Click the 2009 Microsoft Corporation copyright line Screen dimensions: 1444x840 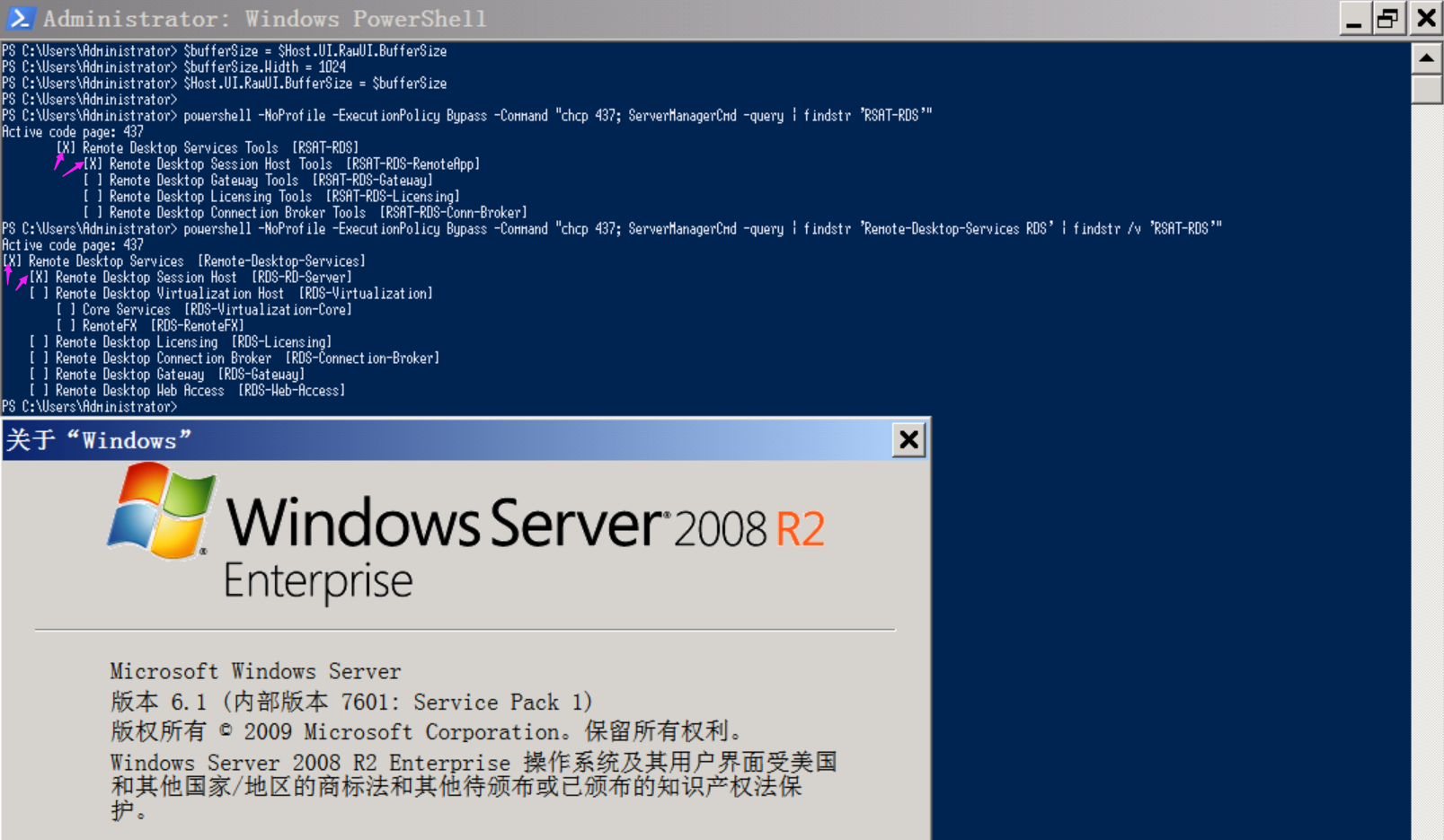click(426, 731)
